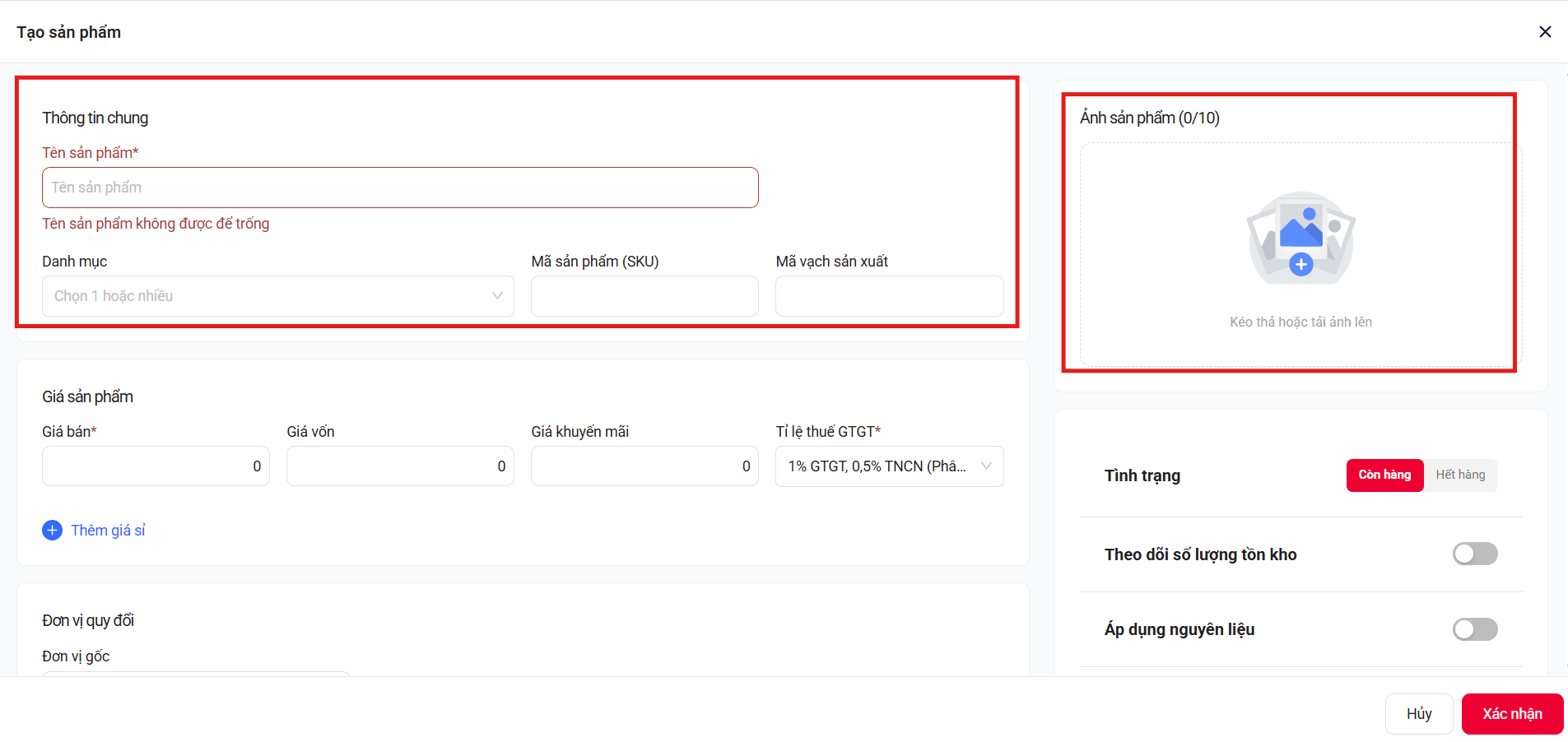Focus the Tên sản phẩm text field
Image resolution: width=1568 pixels, height=742 pixels.
coord(400,188)
